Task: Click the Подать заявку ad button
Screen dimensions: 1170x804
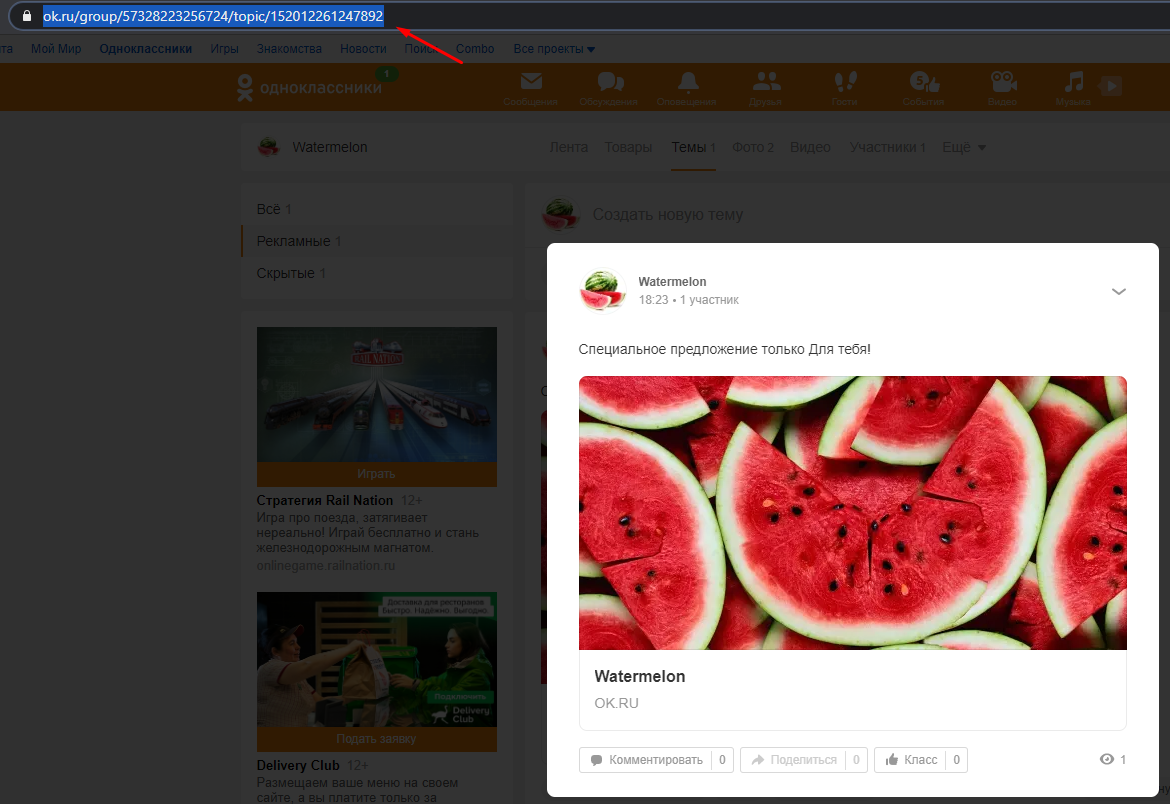Action: point(377,739)
